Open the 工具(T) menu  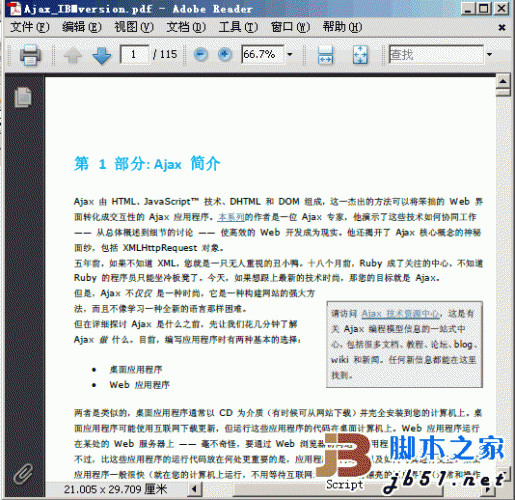point(238,27)
